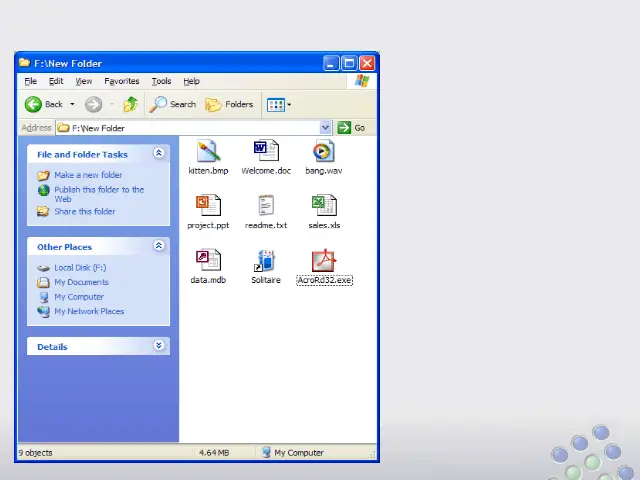This screenshot has height=480, width=640.
Task: Click the Make a new folder link
Action: point(88,175)
